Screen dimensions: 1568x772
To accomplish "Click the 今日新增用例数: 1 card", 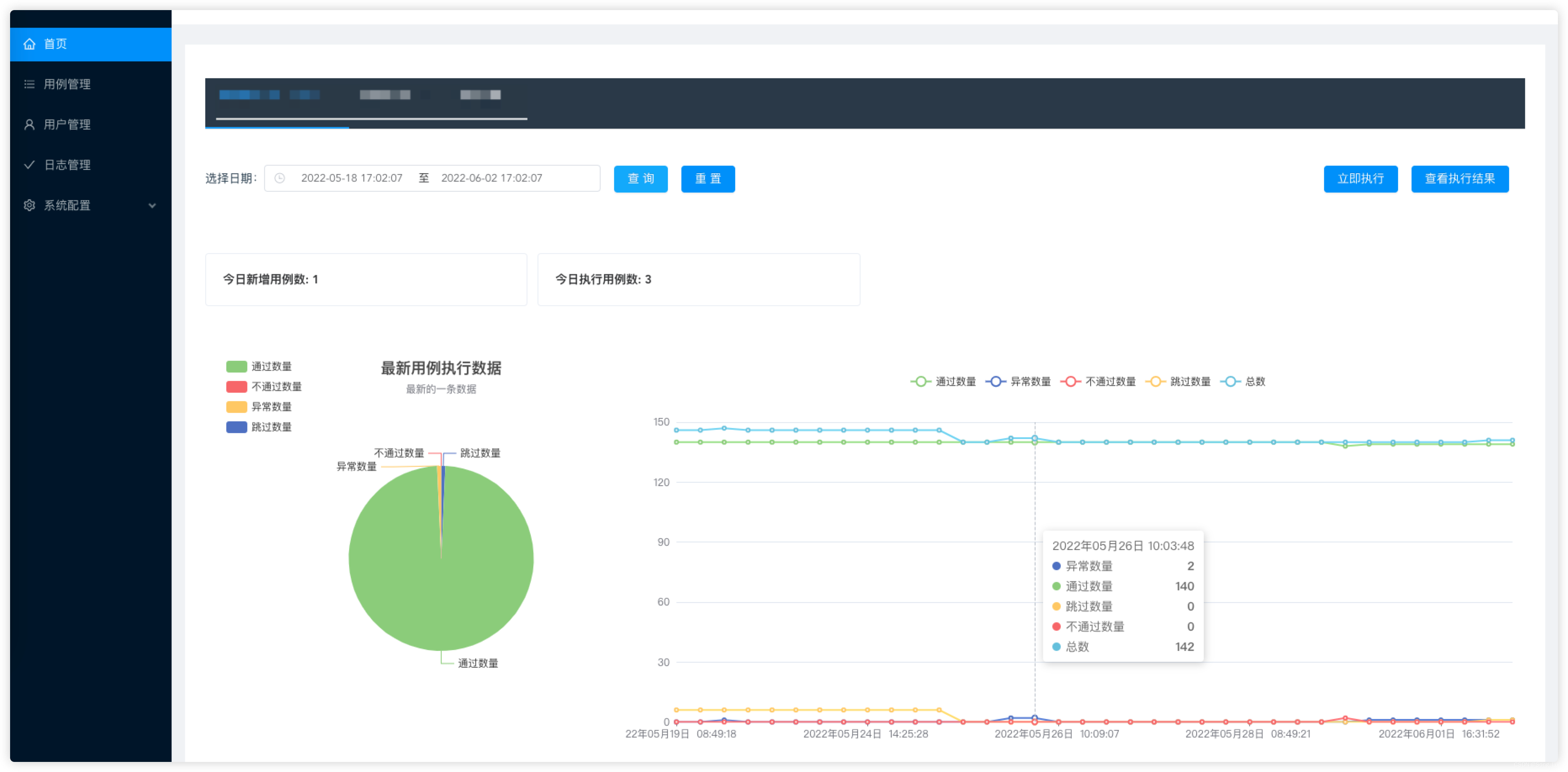I will (366, 279).
